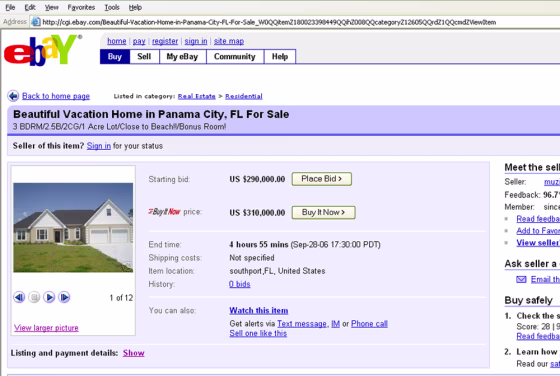560x376 pixels.
Task: Open the site map link
Action: [x=229, y=41]
